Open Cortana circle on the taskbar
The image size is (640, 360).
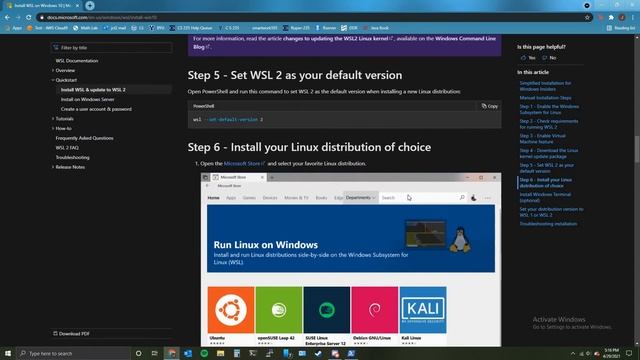pos(138,353)
